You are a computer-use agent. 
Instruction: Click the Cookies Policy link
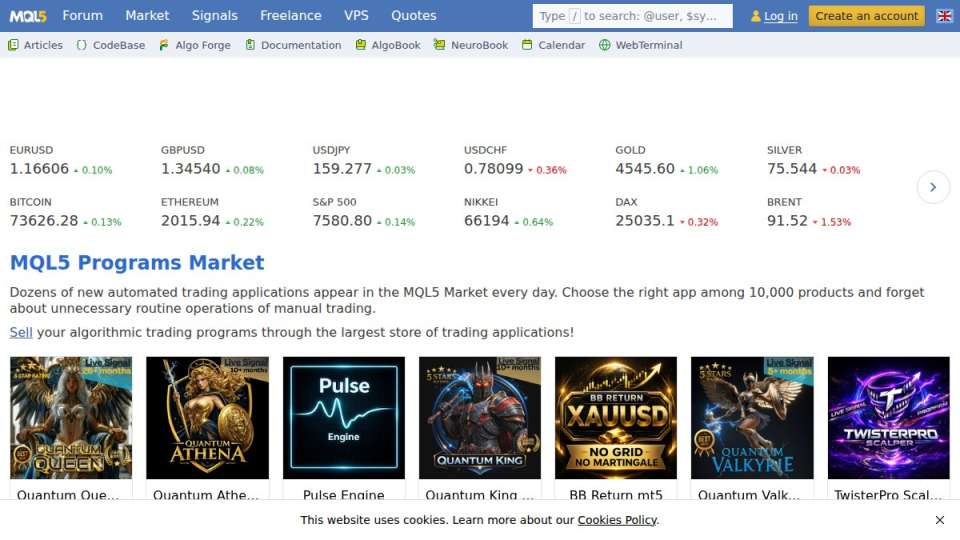[617, 520]
